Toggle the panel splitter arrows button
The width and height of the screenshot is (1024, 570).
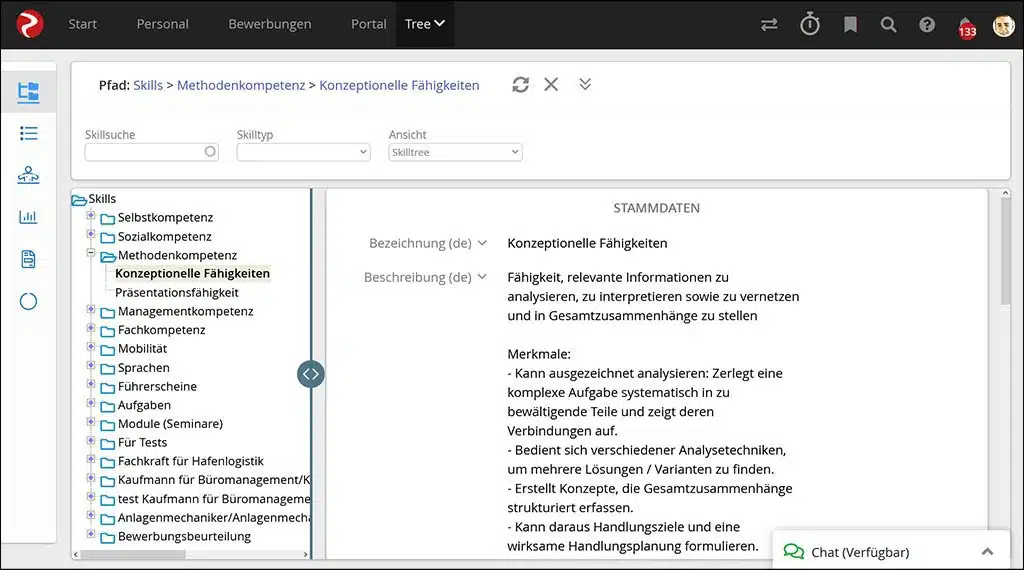311,374
